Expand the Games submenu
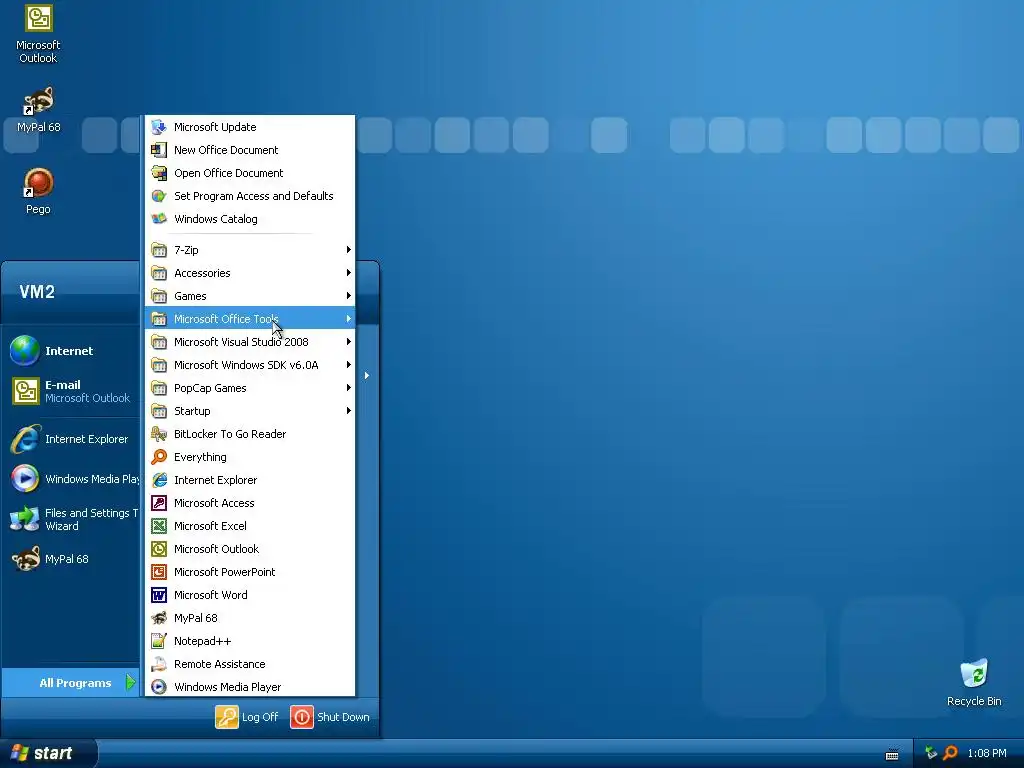This screenshot has height=768, width=1024. [x=250, y=296]
